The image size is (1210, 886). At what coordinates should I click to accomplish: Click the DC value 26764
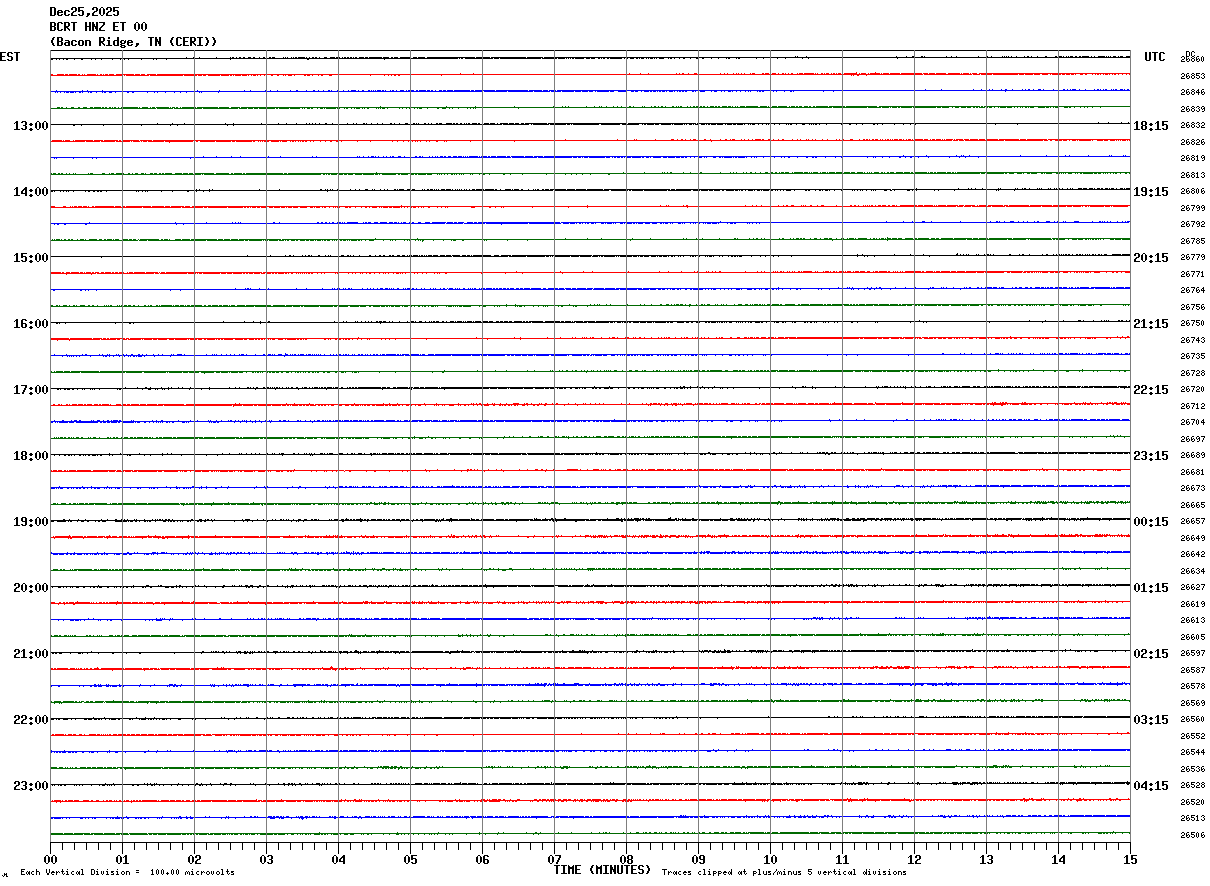(x=1192, y=290)
